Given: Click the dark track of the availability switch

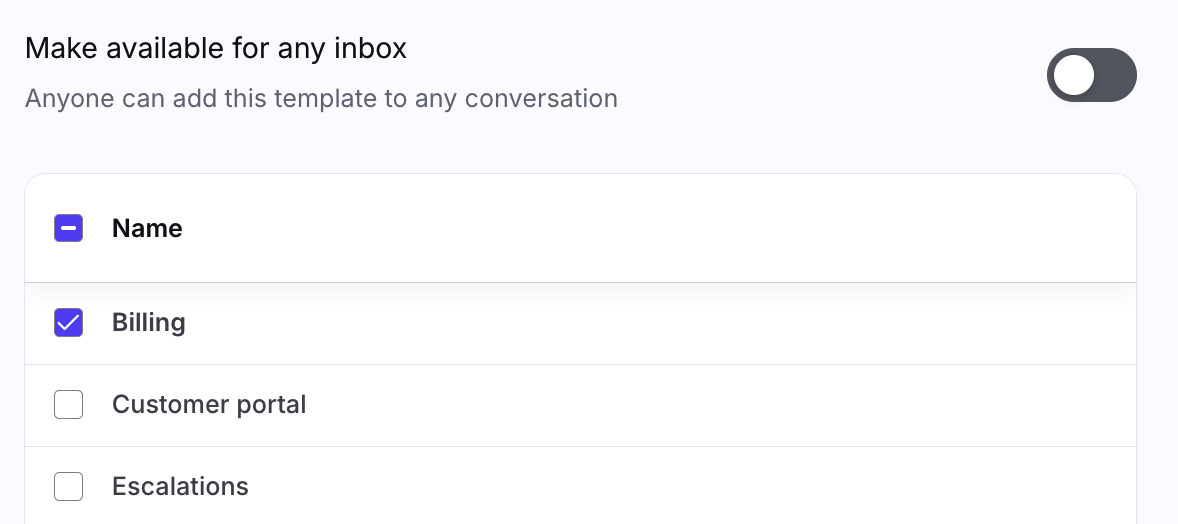Looking at the screenshot, I should click(1114, 75).
